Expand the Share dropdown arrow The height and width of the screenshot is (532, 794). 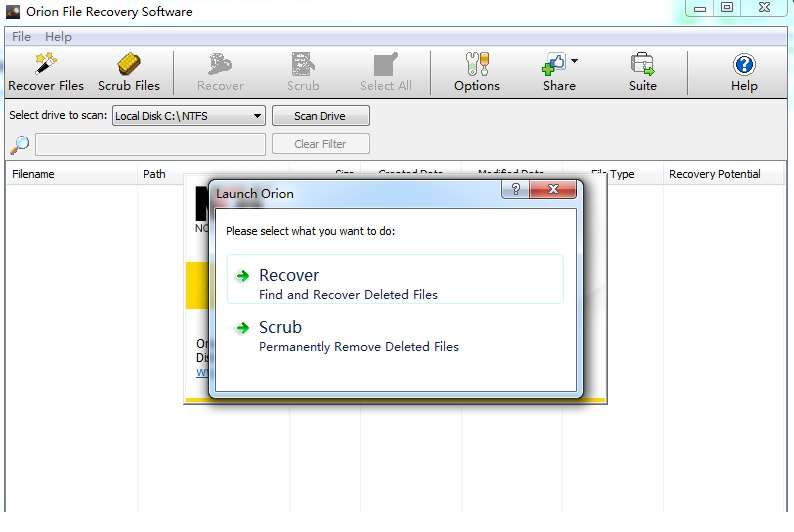[x=574, y=61]
